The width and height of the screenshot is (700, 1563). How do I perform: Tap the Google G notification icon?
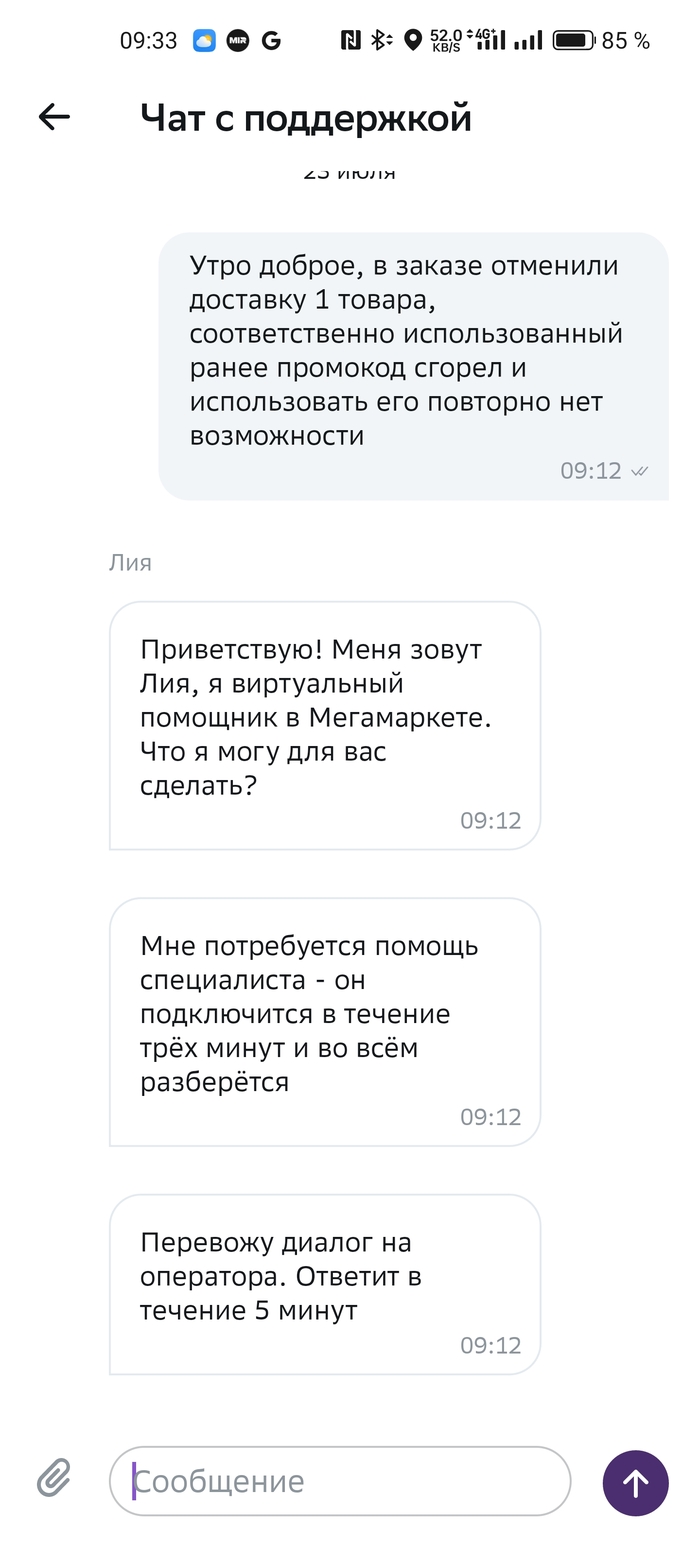pyautogui.click(x=271, y=41)
